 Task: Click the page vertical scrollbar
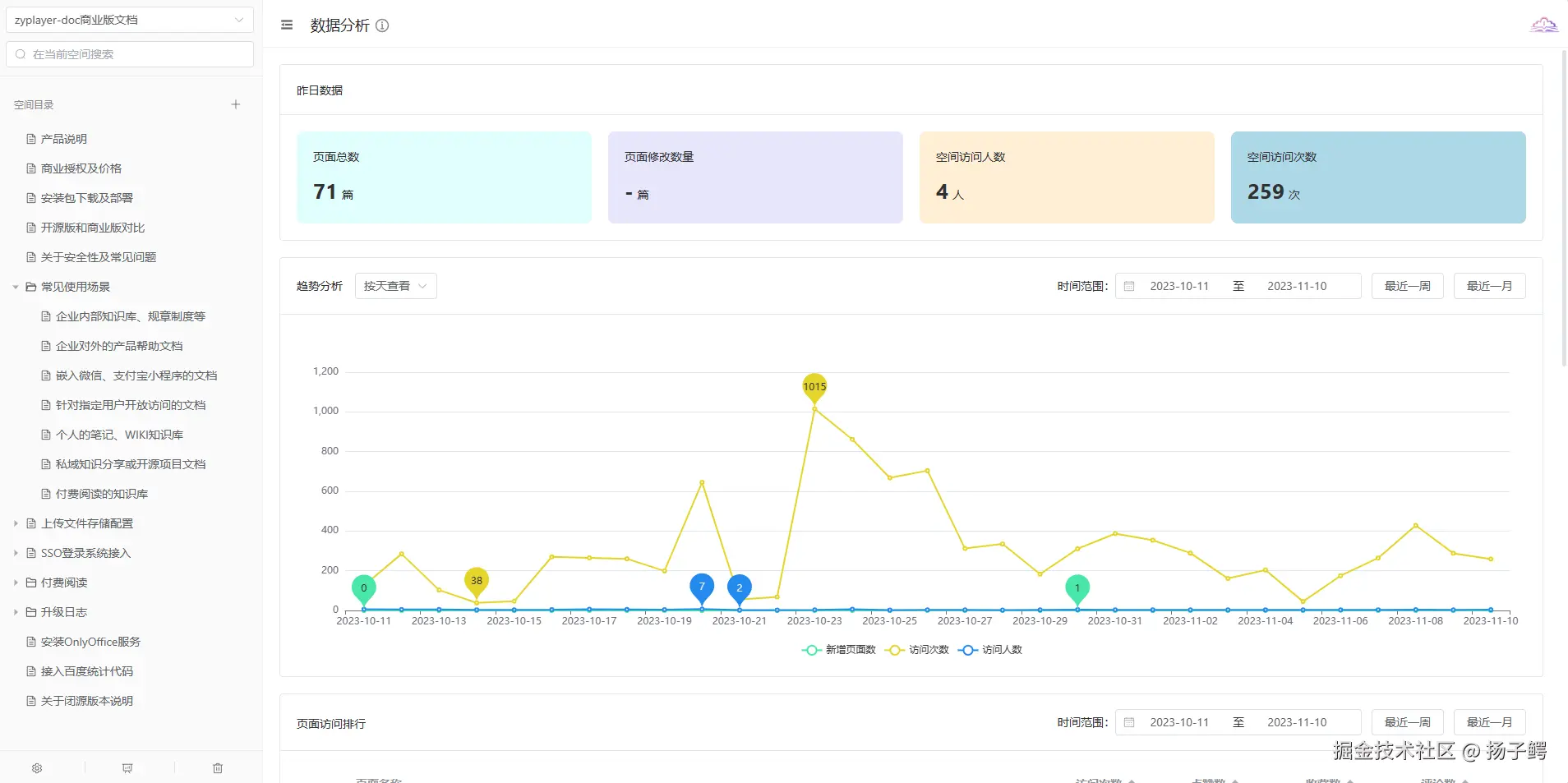pos(1564,208)
